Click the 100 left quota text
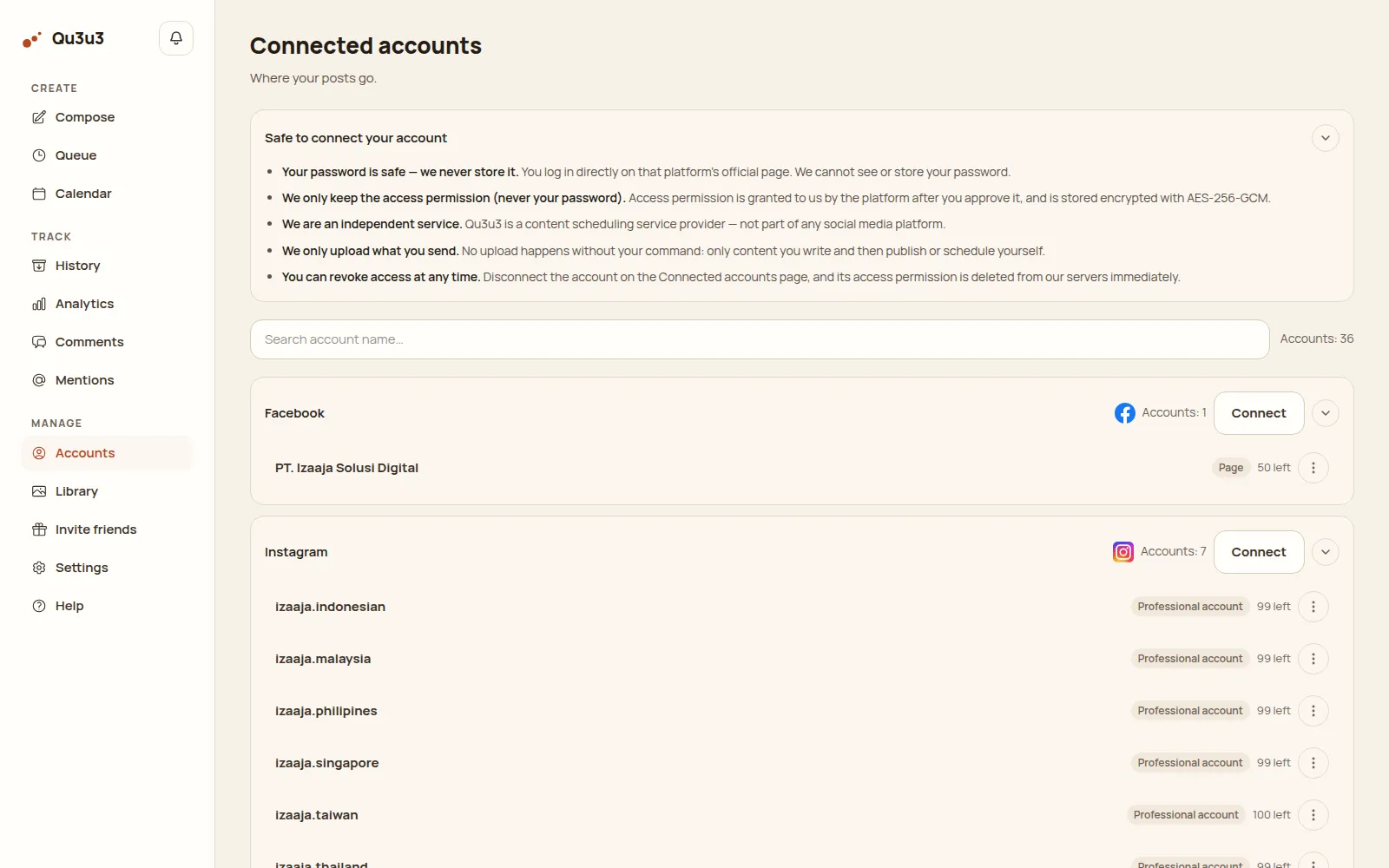The height and width of the screenshot is (868, 1389). click(x=1272, y=815)
